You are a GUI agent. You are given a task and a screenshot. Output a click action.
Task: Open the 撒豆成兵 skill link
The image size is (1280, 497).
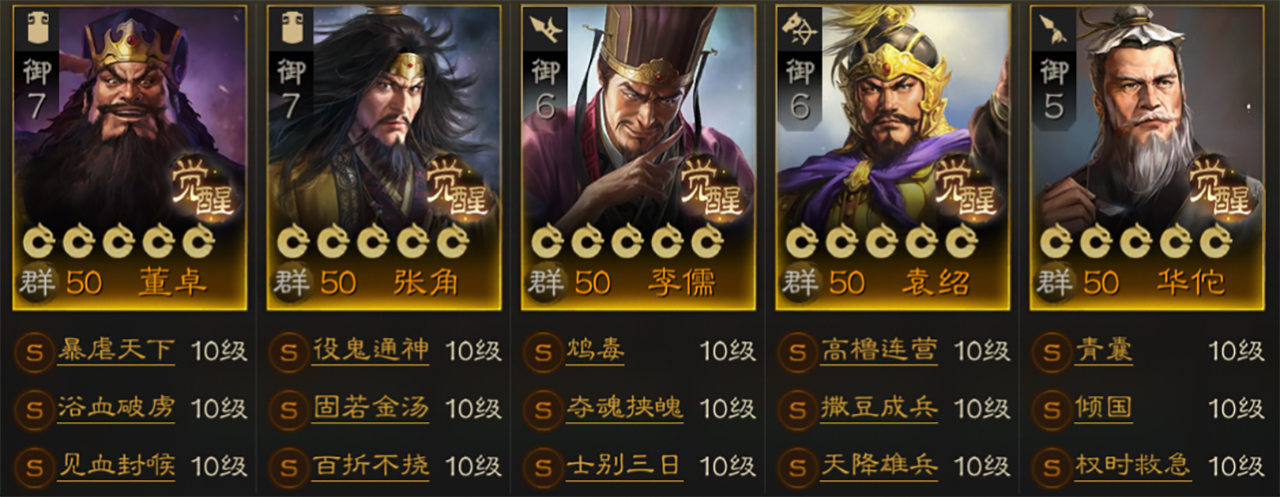[879, 408]
